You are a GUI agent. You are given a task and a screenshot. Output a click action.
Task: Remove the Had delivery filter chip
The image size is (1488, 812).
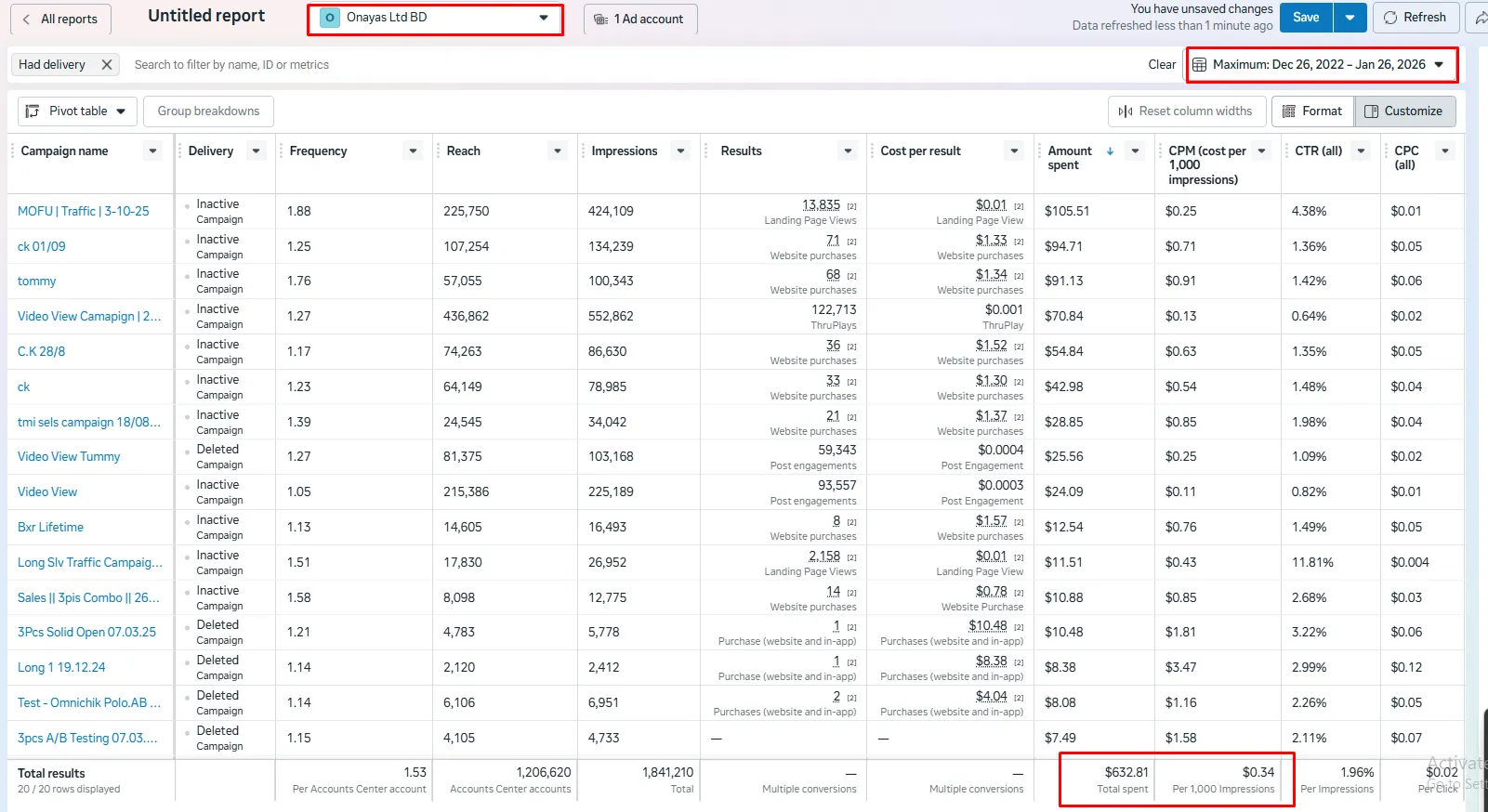[x=107, y=65]
